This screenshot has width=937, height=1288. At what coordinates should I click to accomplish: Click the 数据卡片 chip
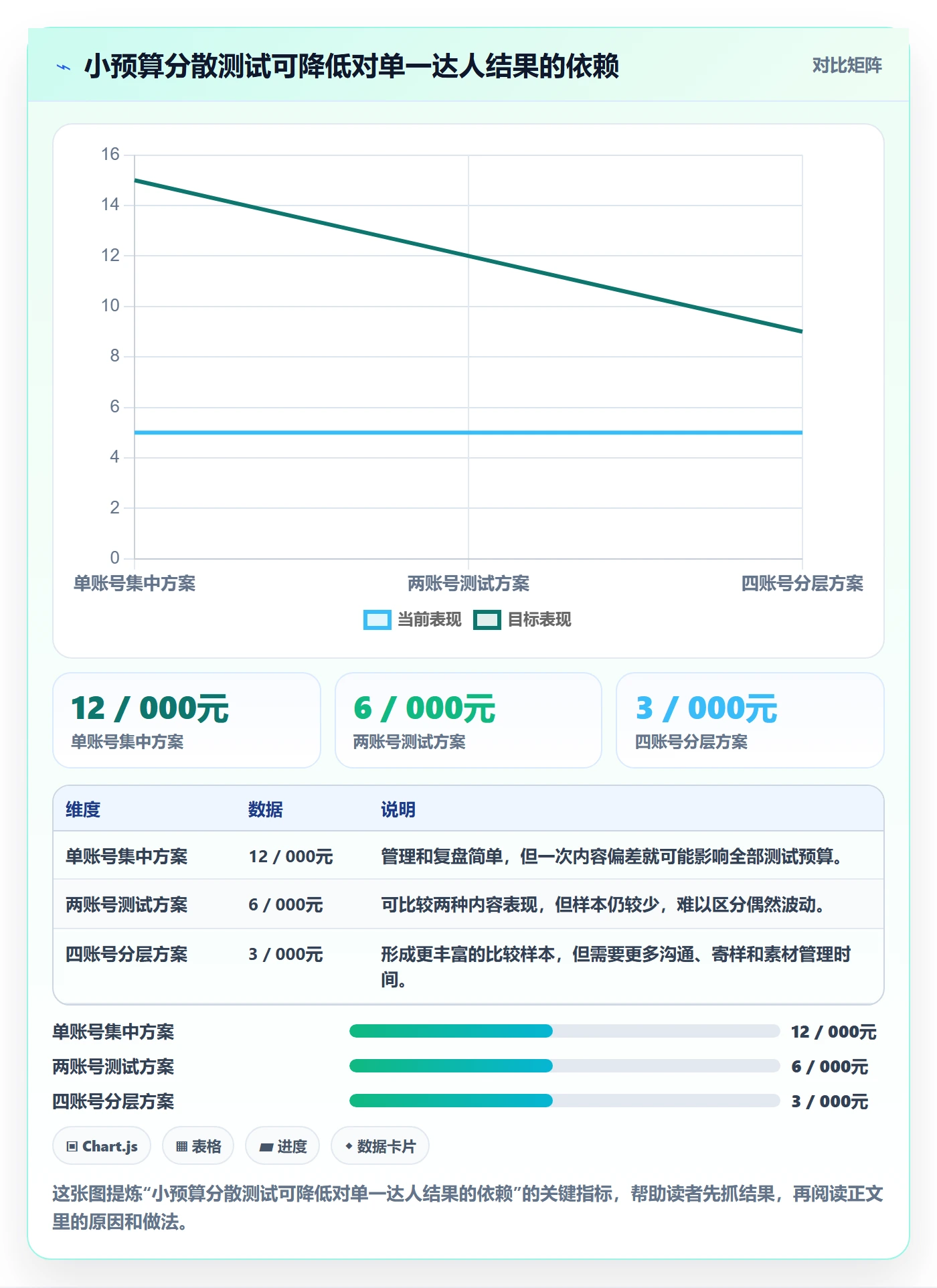point(380,1146)
